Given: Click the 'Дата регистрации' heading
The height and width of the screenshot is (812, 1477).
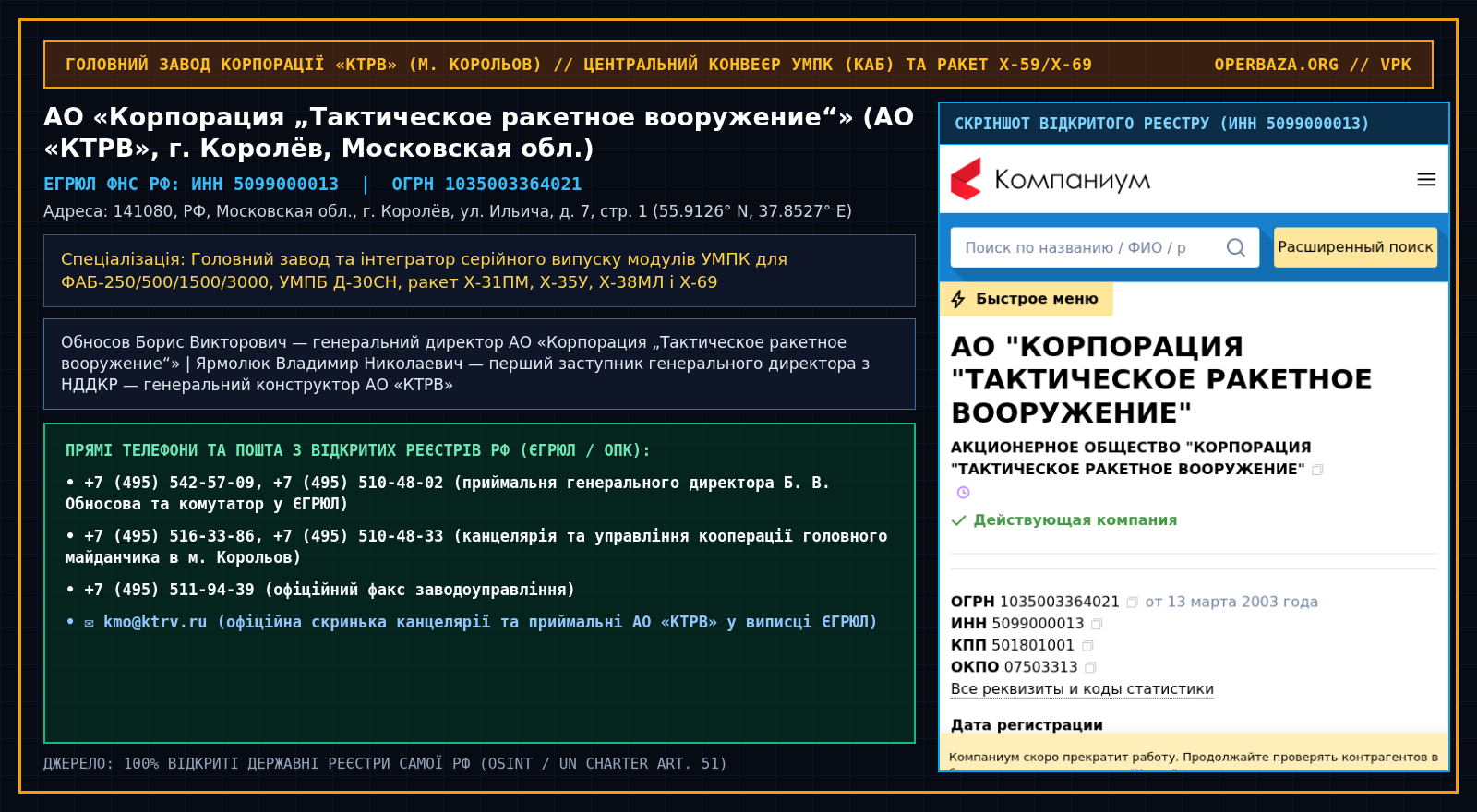Looking at the screenshot, I should pyautogui.click(x=1027, y=725).
